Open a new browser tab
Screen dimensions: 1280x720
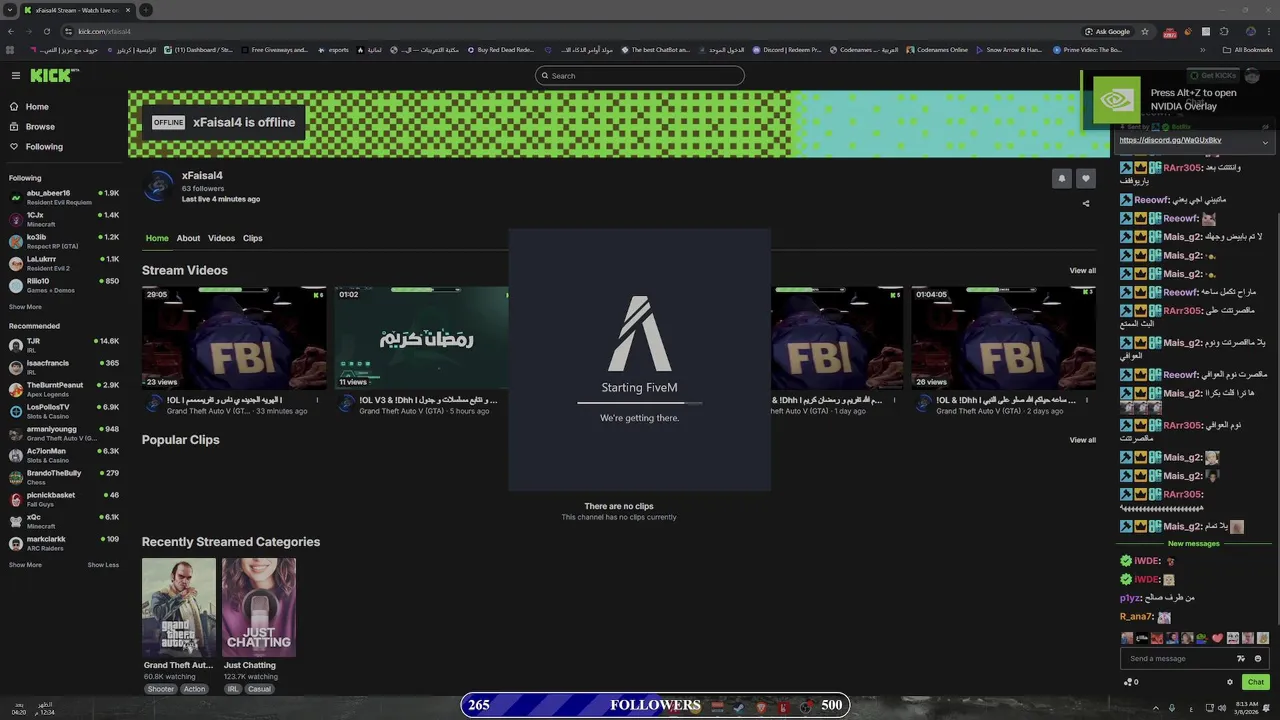(x=146, y=10)
